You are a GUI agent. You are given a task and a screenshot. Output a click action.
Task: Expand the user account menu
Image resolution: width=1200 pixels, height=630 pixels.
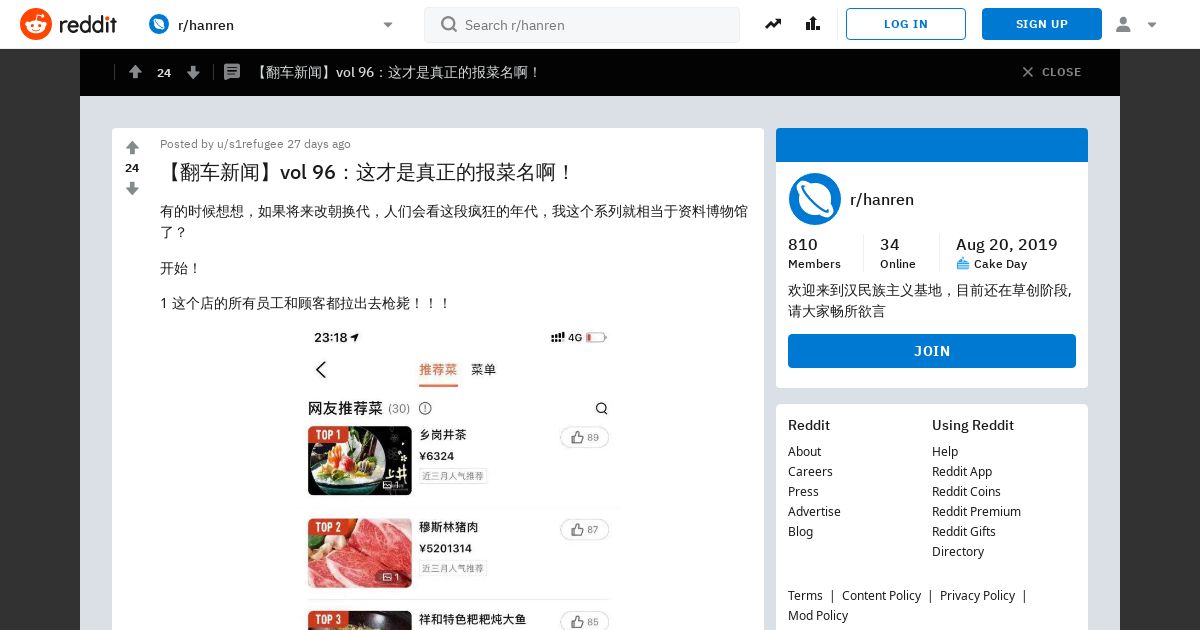(1136, 24)
